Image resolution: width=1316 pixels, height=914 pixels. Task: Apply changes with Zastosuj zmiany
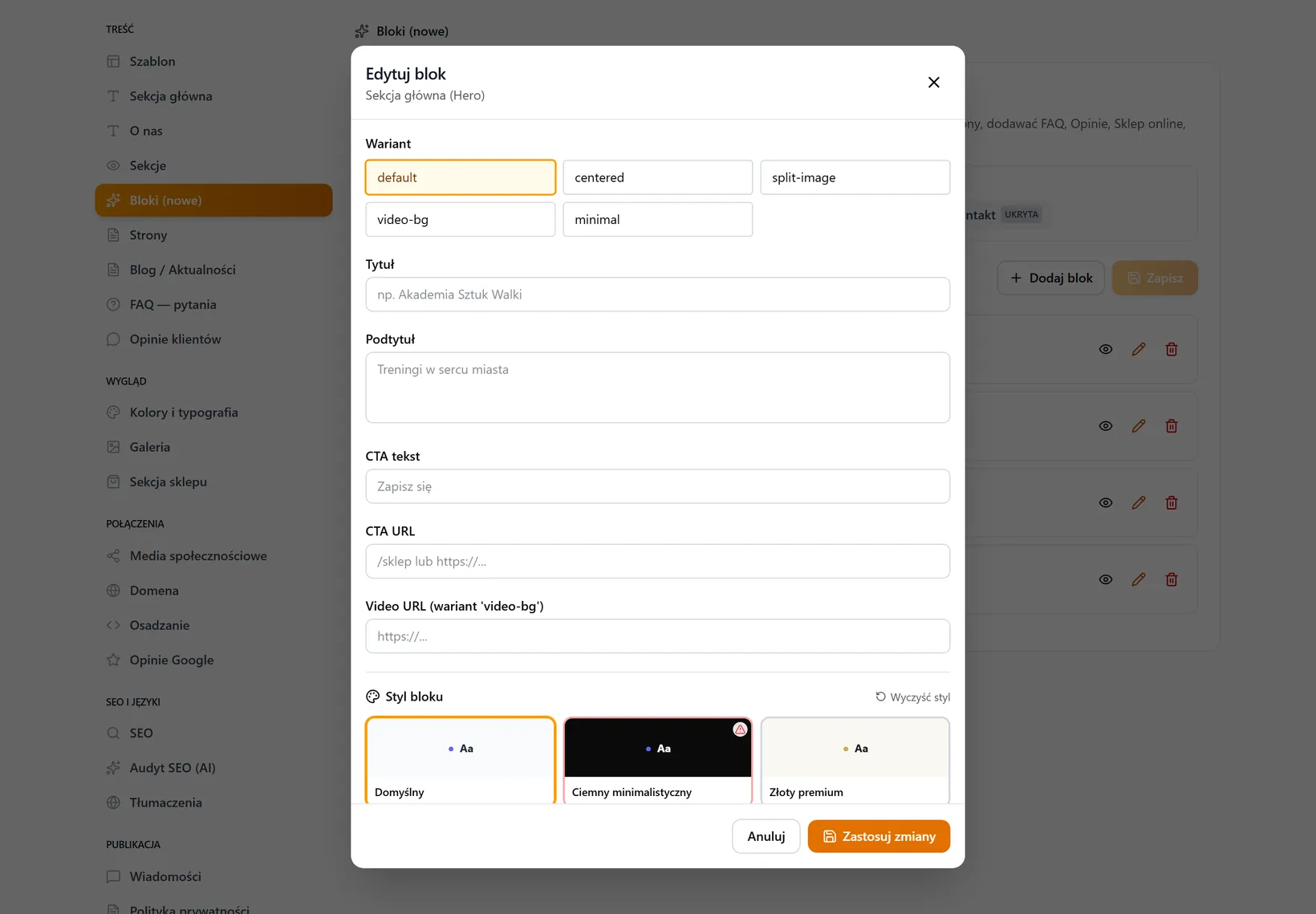click(x=879, y=836)
